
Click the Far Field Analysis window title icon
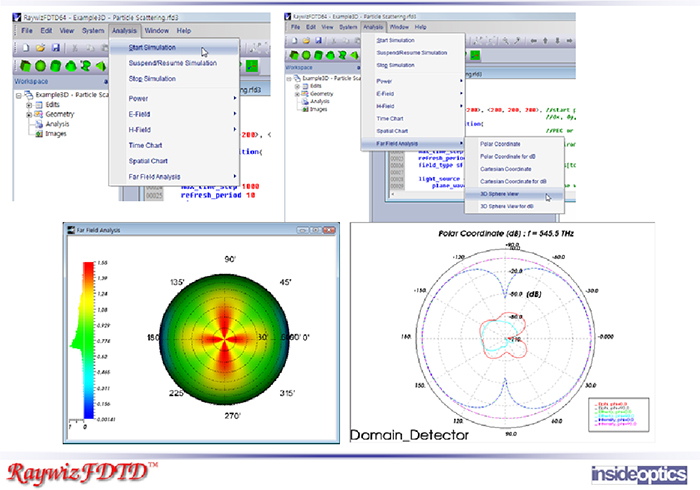click(71, 231)
